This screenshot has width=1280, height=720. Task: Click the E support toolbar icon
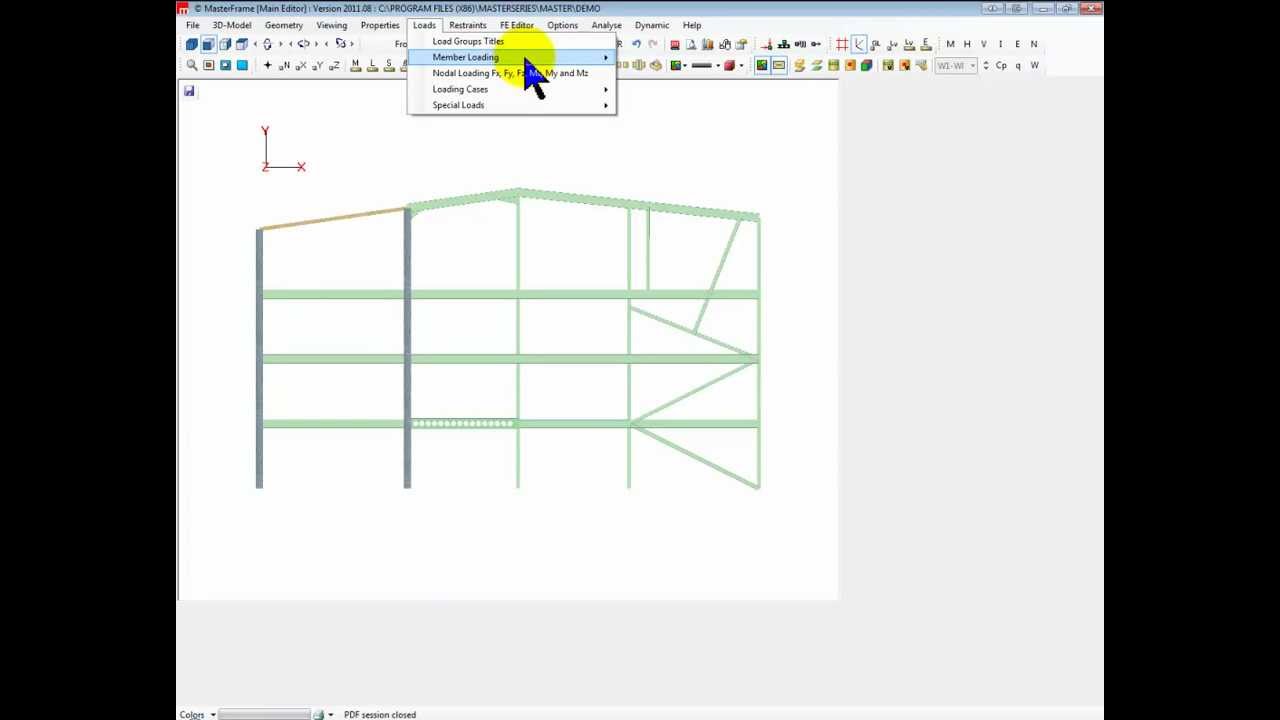tap(926, 44)
